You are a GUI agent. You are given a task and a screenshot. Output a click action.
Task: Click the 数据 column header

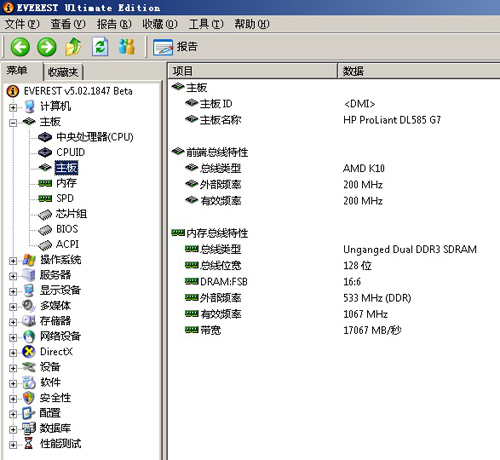pos(419,71)
